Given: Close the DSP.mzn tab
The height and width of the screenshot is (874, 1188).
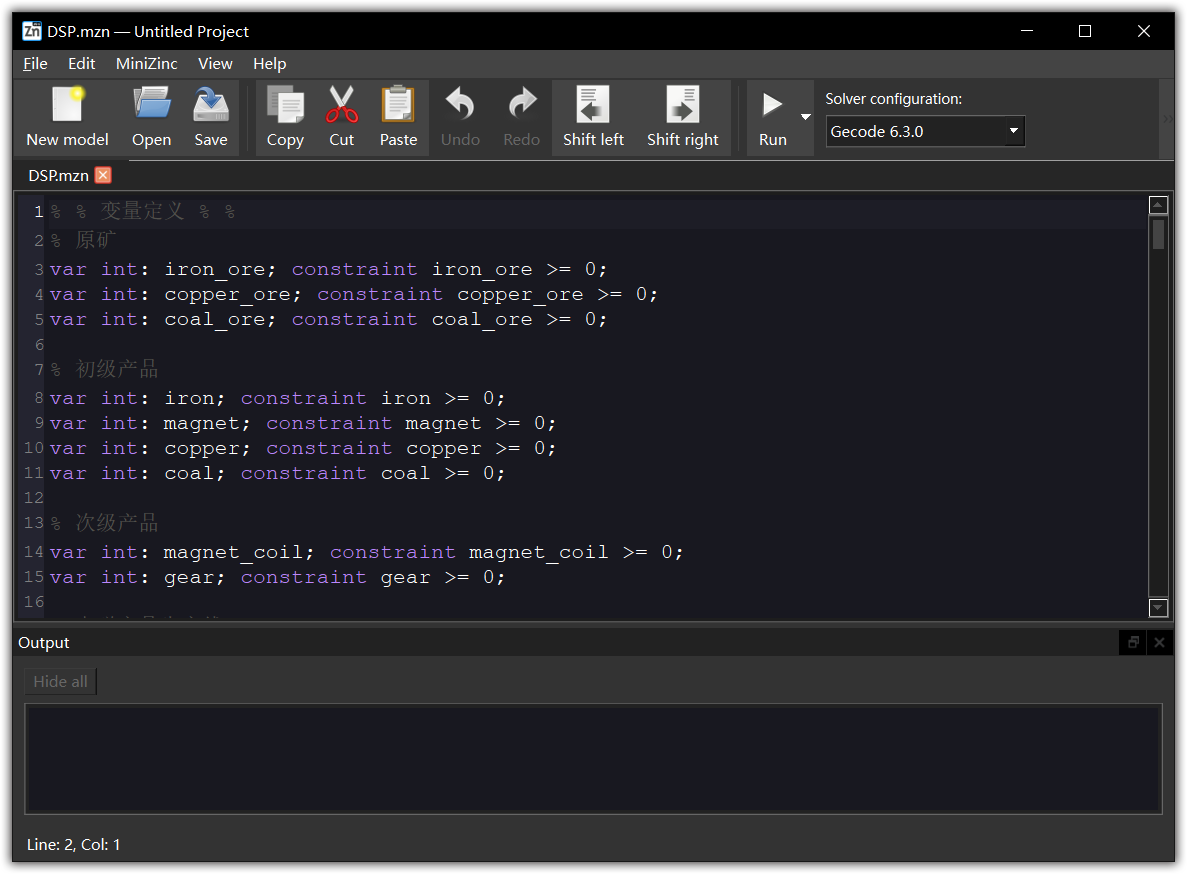Looking at the screenshot, I should coord(103,175).
